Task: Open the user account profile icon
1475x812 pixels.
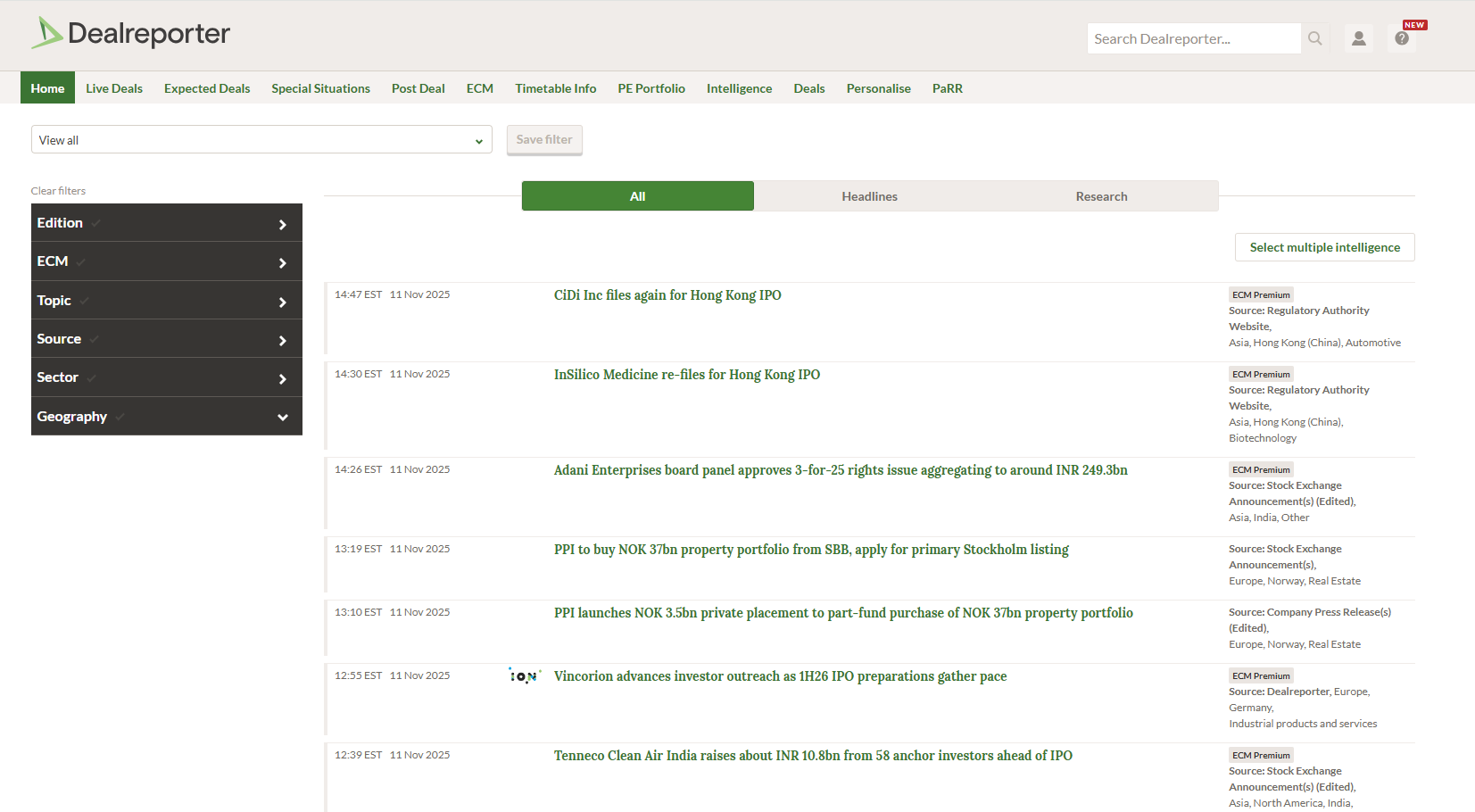Action: (1358, 38)
